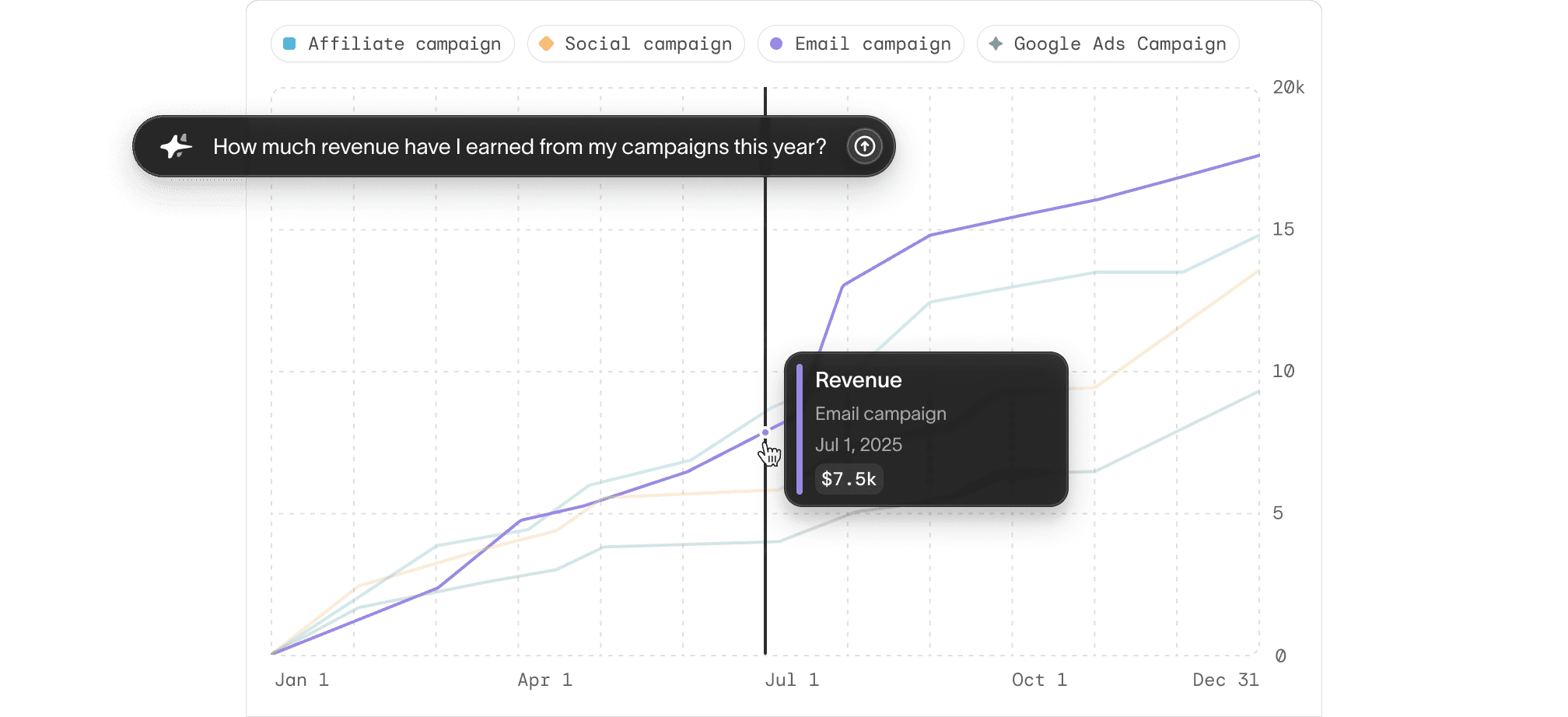The image size is (1568, 717).
Task: Click the purple accent bar in the tooltip
Action: pos(800,428)
